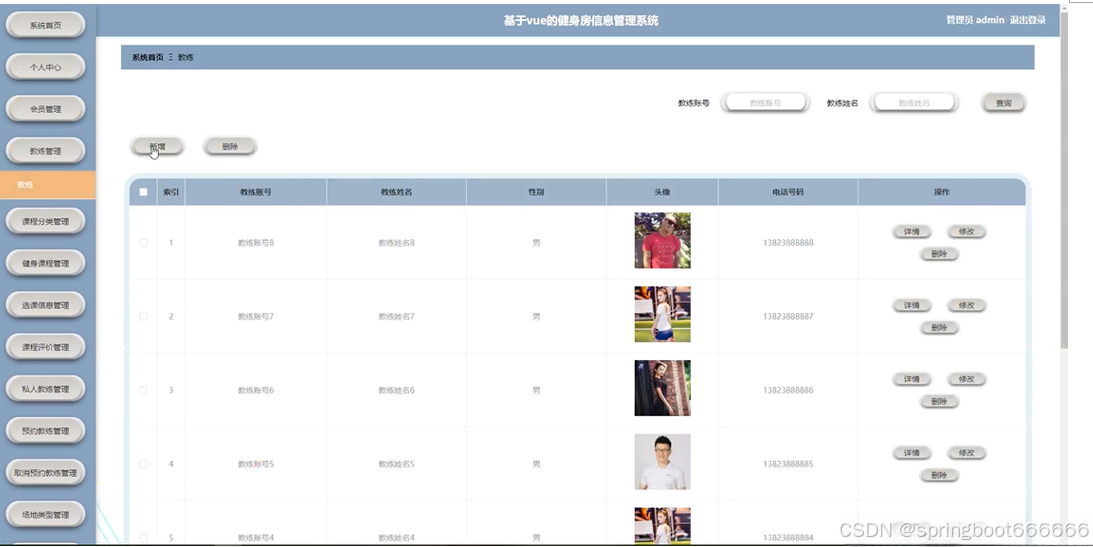Open the avatar photo of 教练姓名6
This screenshot has width=1093, height=547.
coord(662,388)
